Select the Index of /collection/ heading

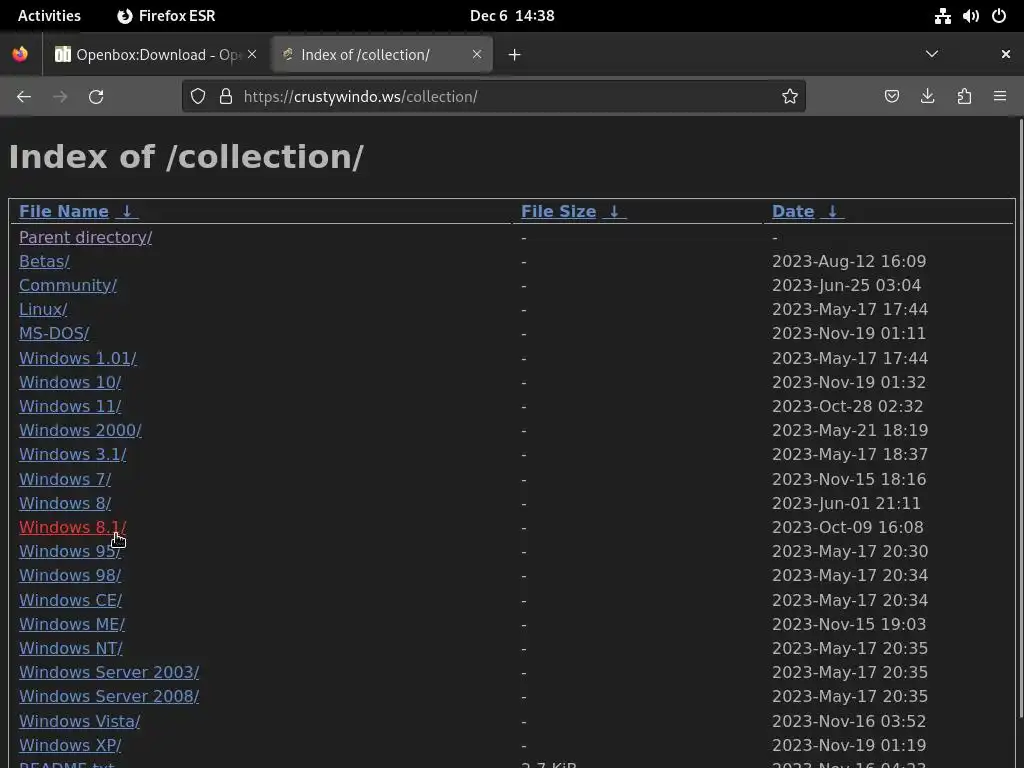point(186,157)
